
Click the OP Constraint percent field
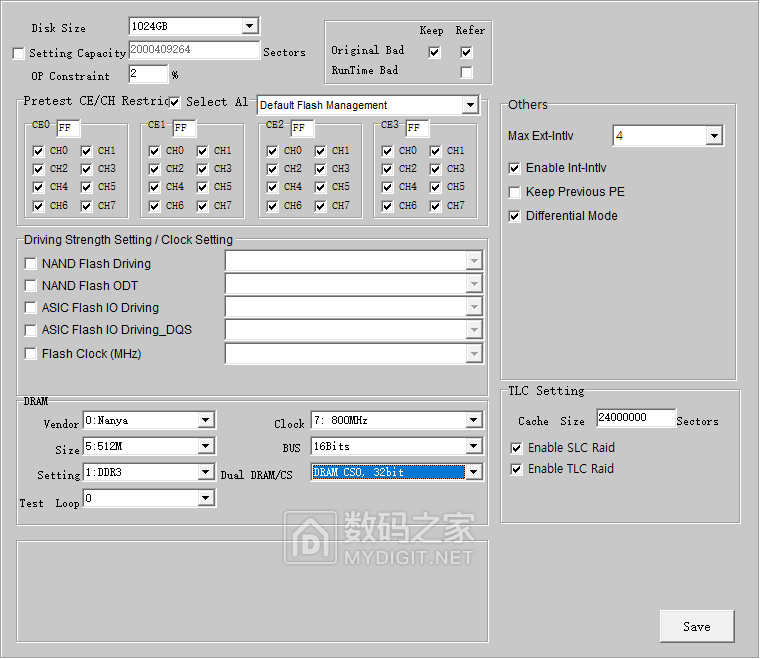148,74
